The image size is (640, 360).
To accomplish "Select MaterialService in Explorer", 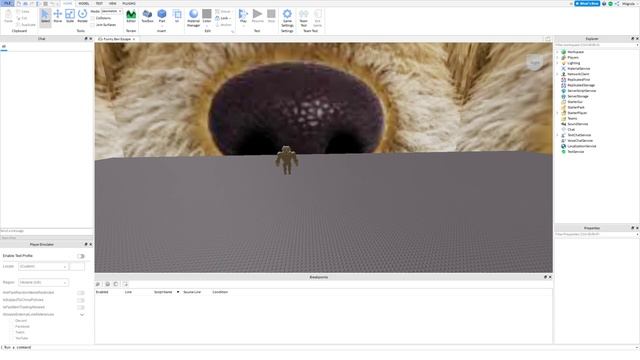I will point(578,69).
